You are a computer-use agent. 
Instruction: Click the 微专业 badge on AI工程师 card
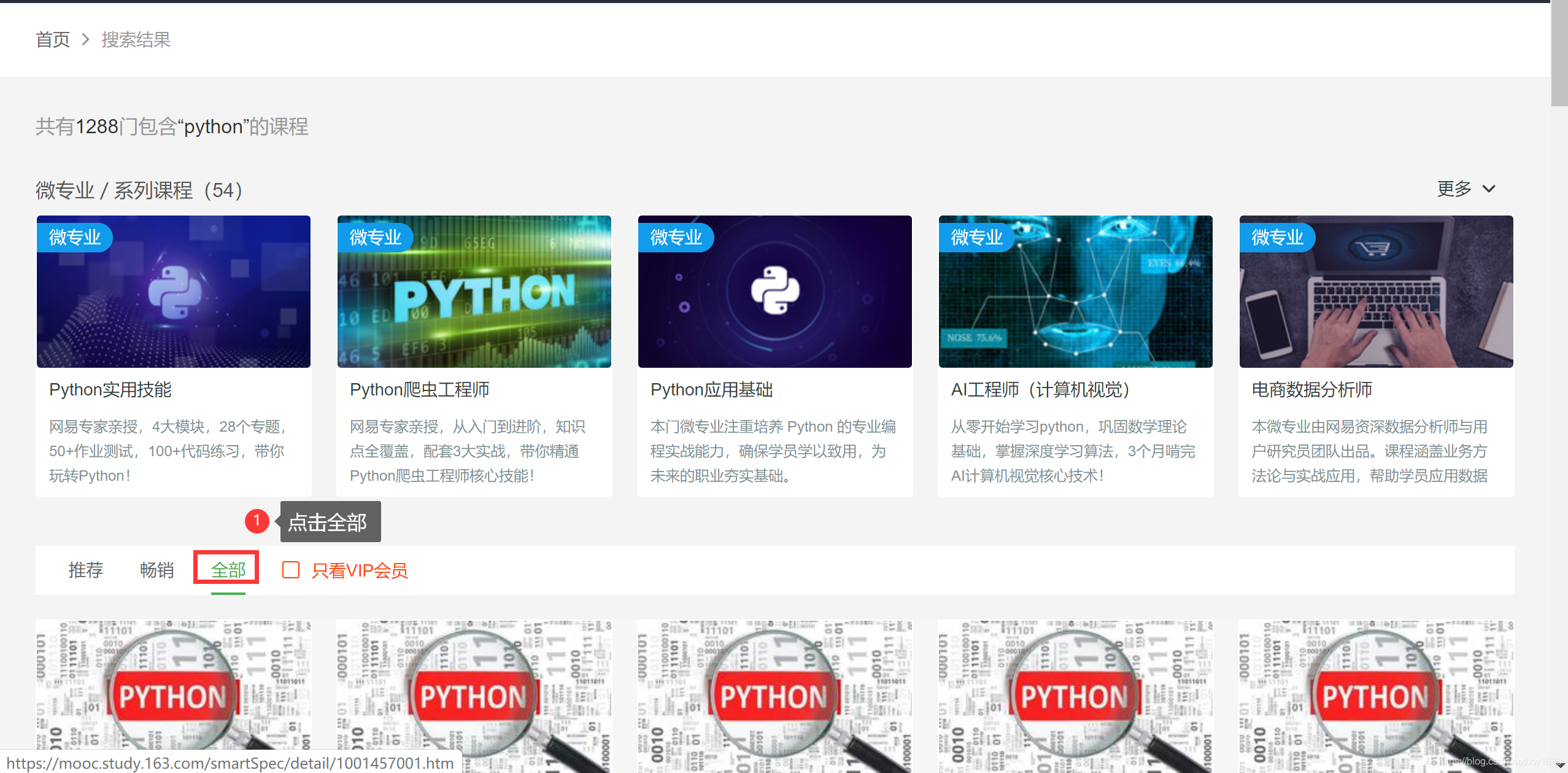[976, 237]
